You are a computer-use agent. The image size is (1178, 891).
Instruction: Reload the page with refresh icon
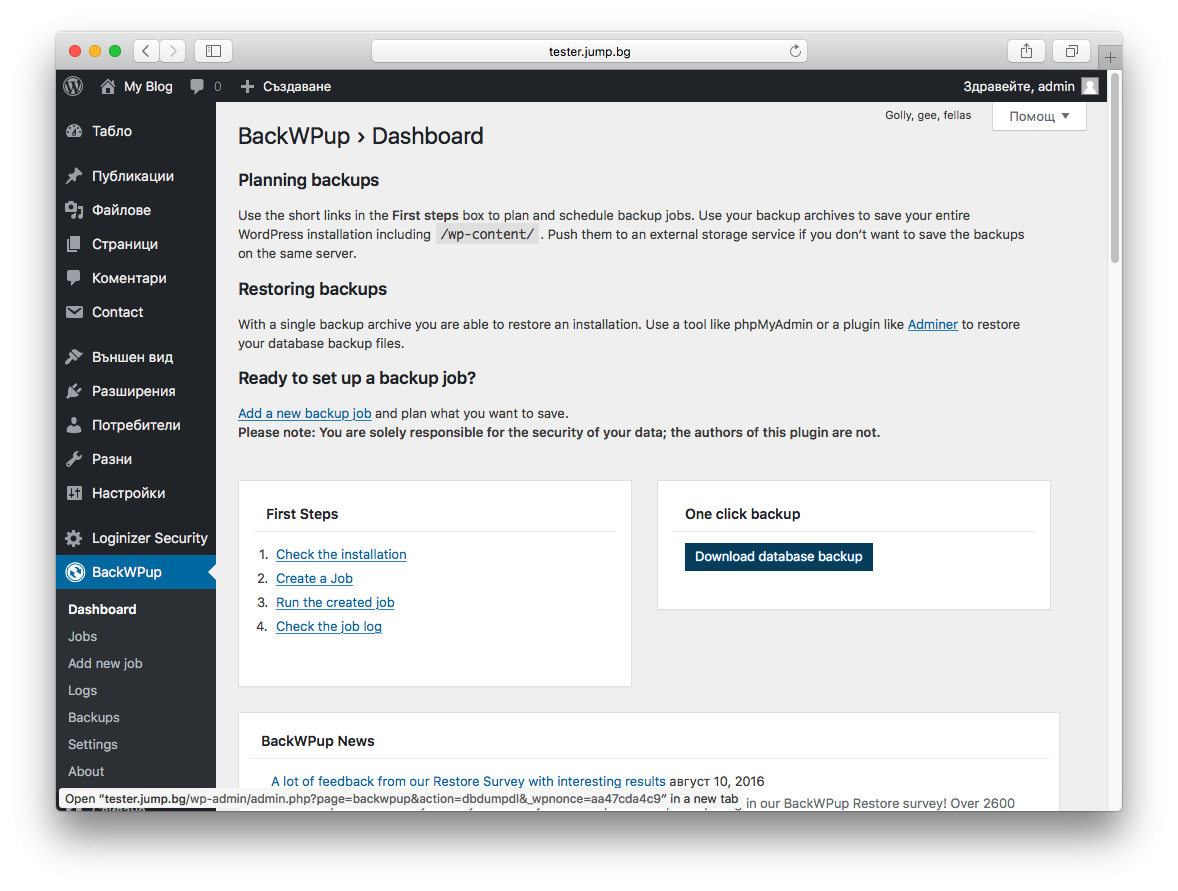pyautogui.click(x=795, y=51)
